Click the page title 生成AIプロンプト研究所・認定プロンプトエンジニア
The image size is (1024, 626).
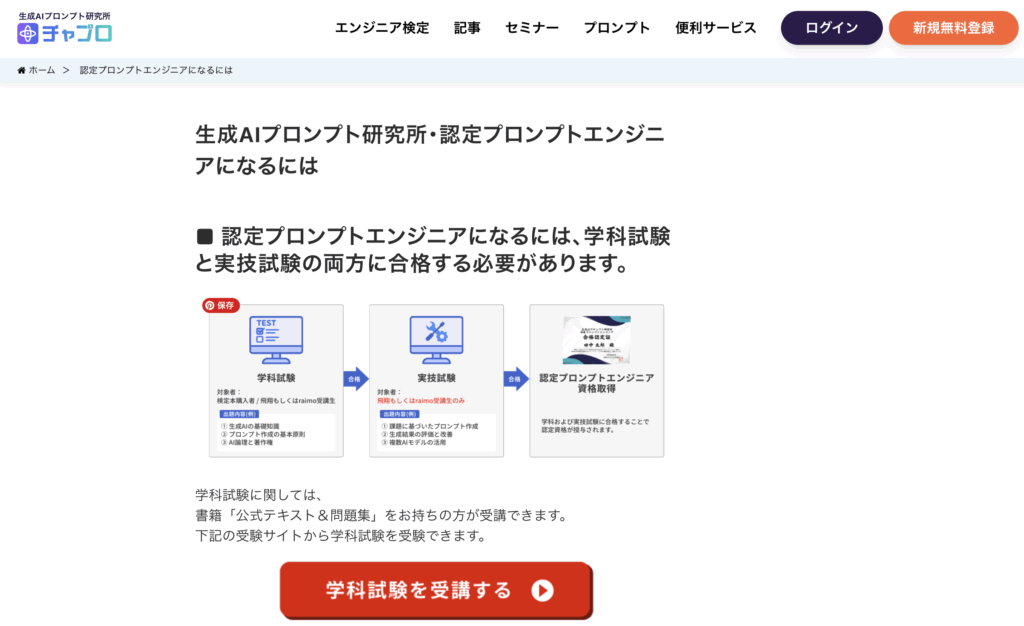(430, 150)
